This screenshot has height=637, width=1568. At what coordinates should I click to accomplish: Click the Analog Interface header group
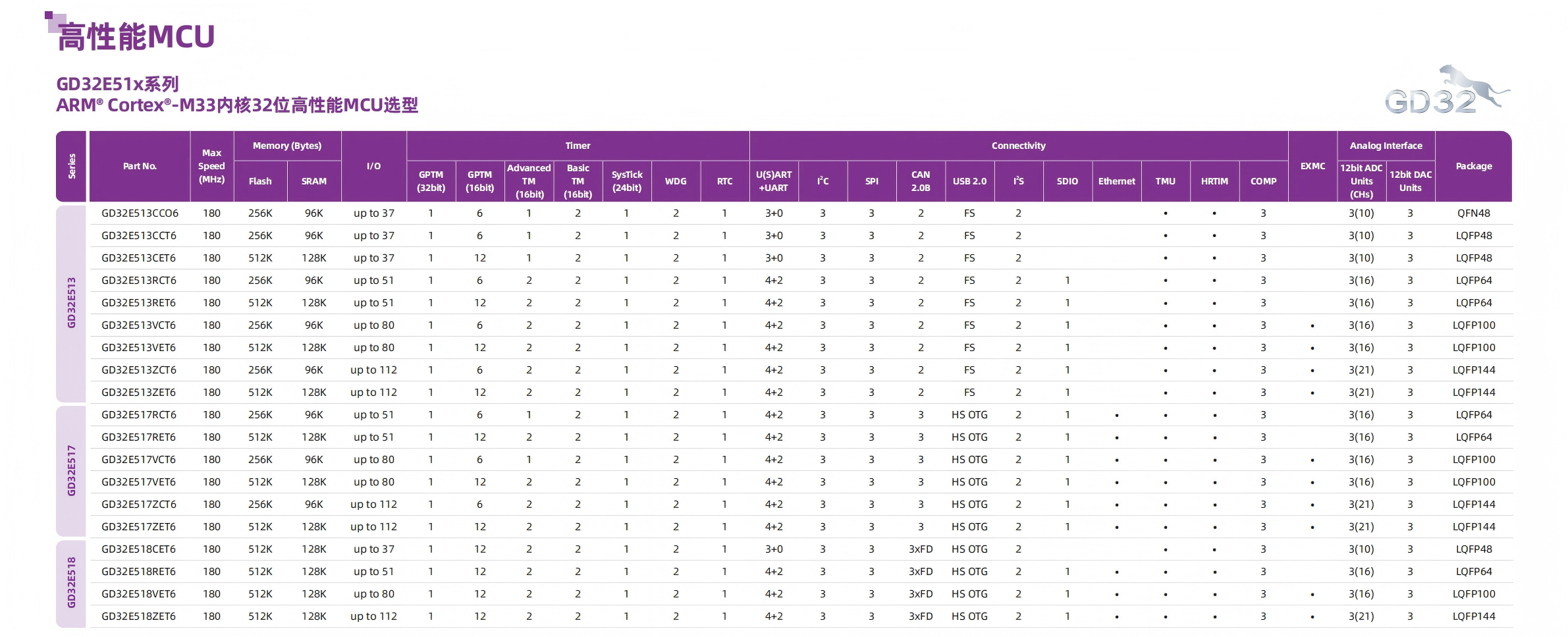tap(1386, 146)
